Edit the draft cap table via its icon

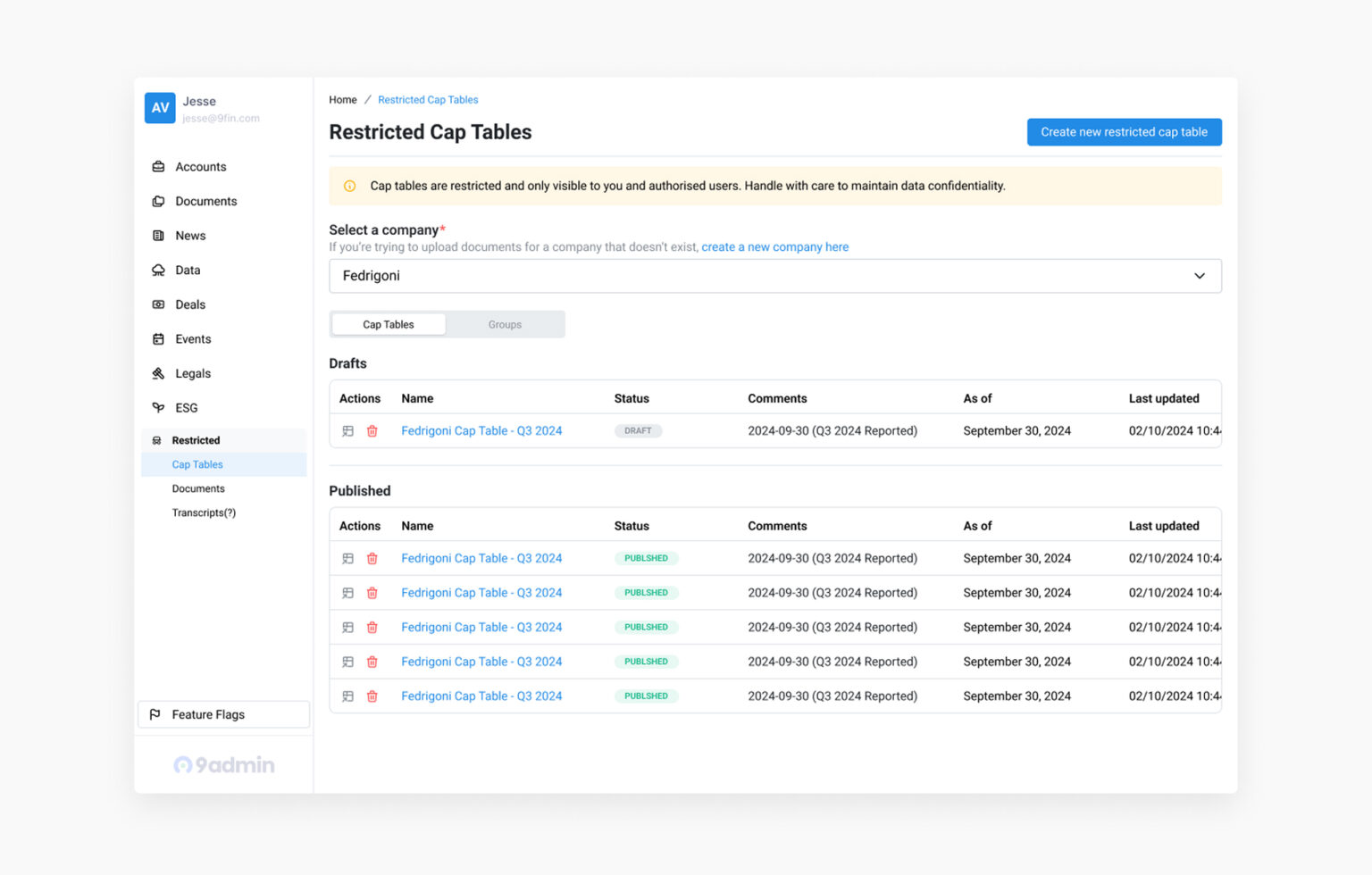[348, 431]
